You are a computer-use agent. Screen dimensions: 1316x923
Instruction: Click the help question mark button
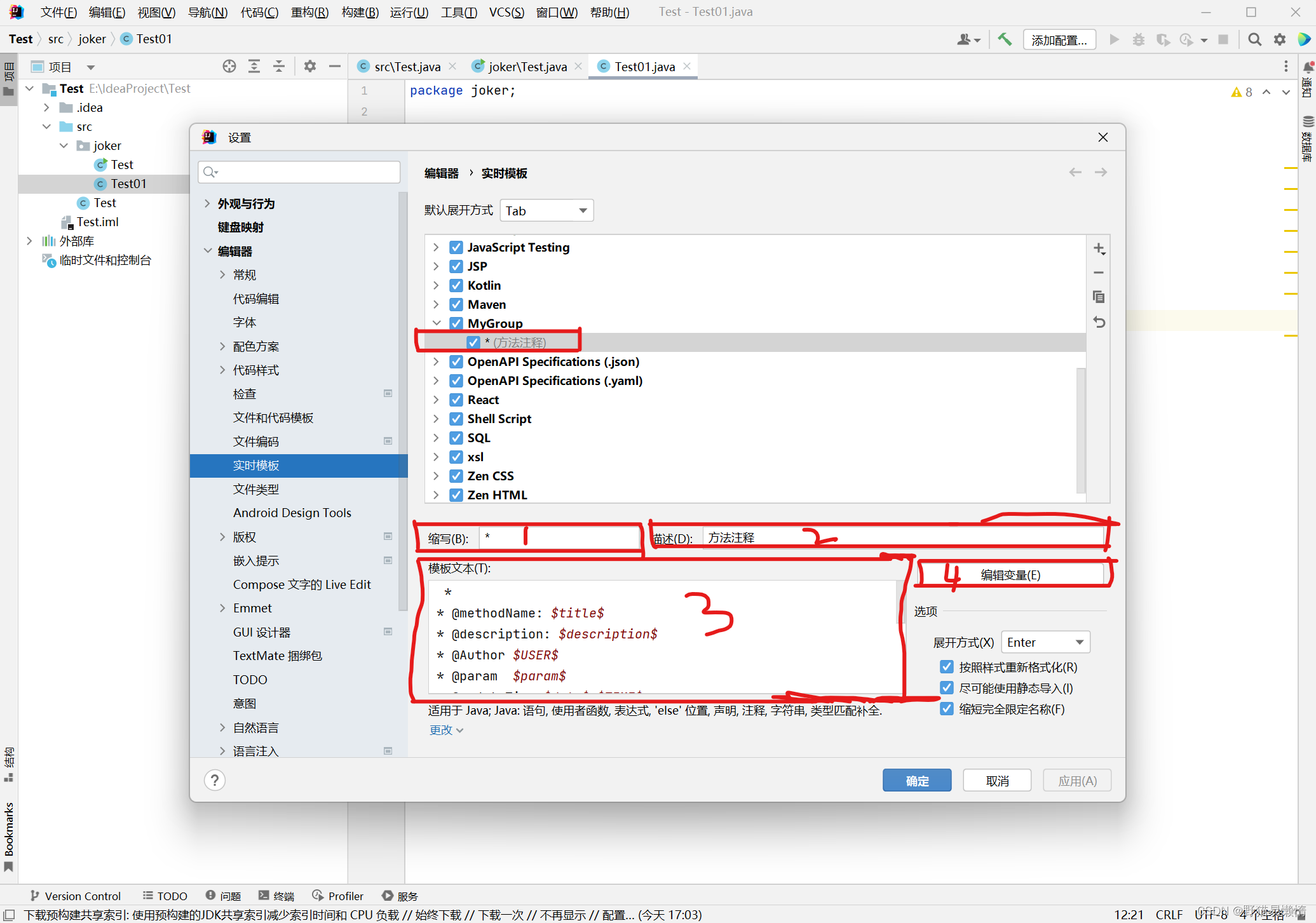(215, 780)
